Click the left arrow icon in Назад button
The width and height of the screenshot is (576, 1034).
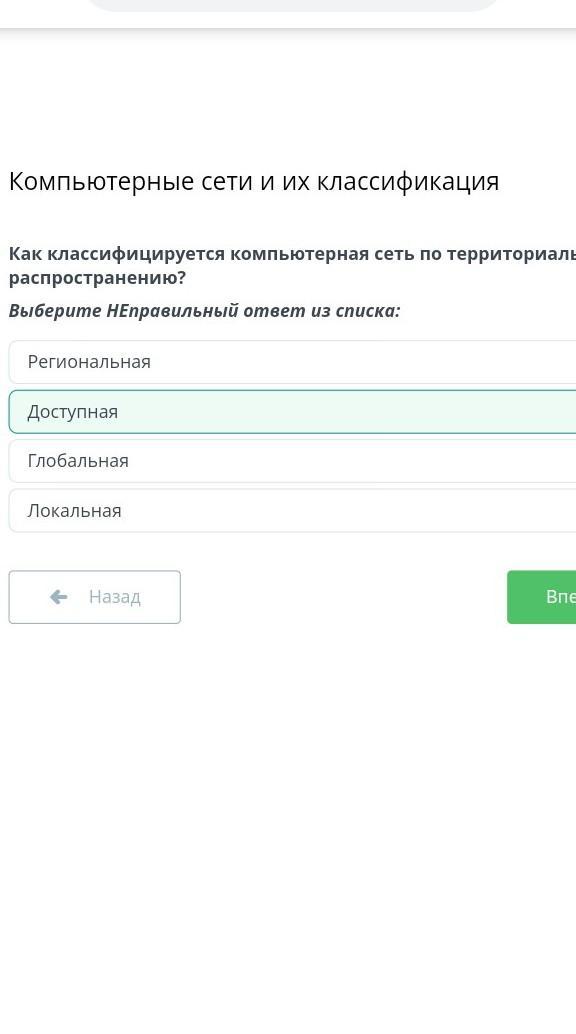point(59,597)
